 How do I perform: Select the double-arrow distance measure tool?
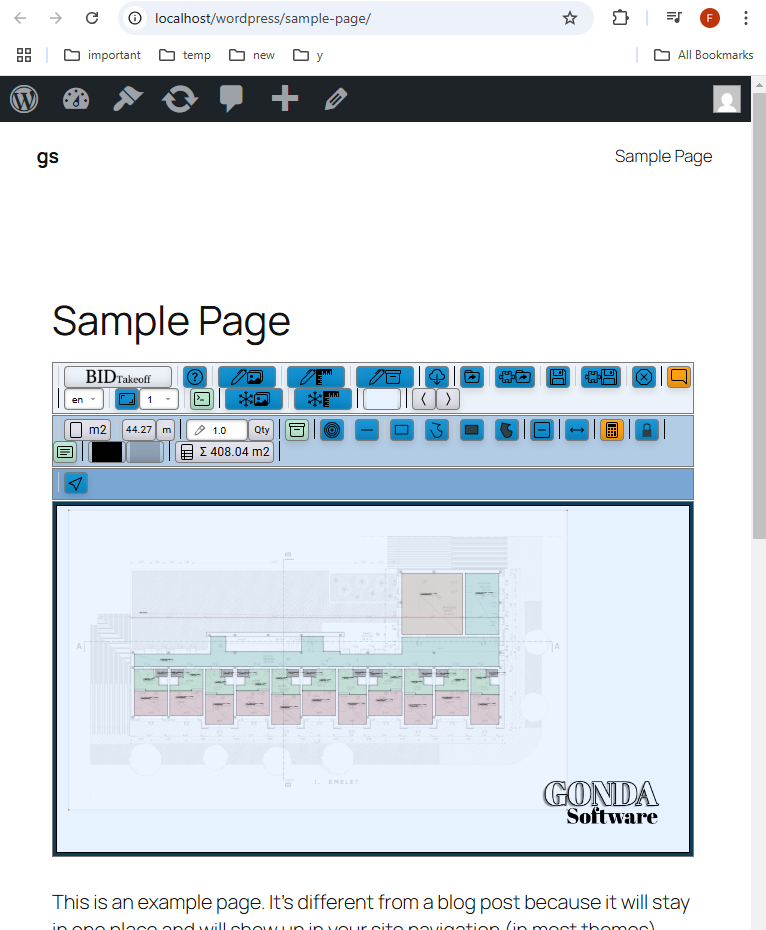pyautogui.click(x=577, y=430)
